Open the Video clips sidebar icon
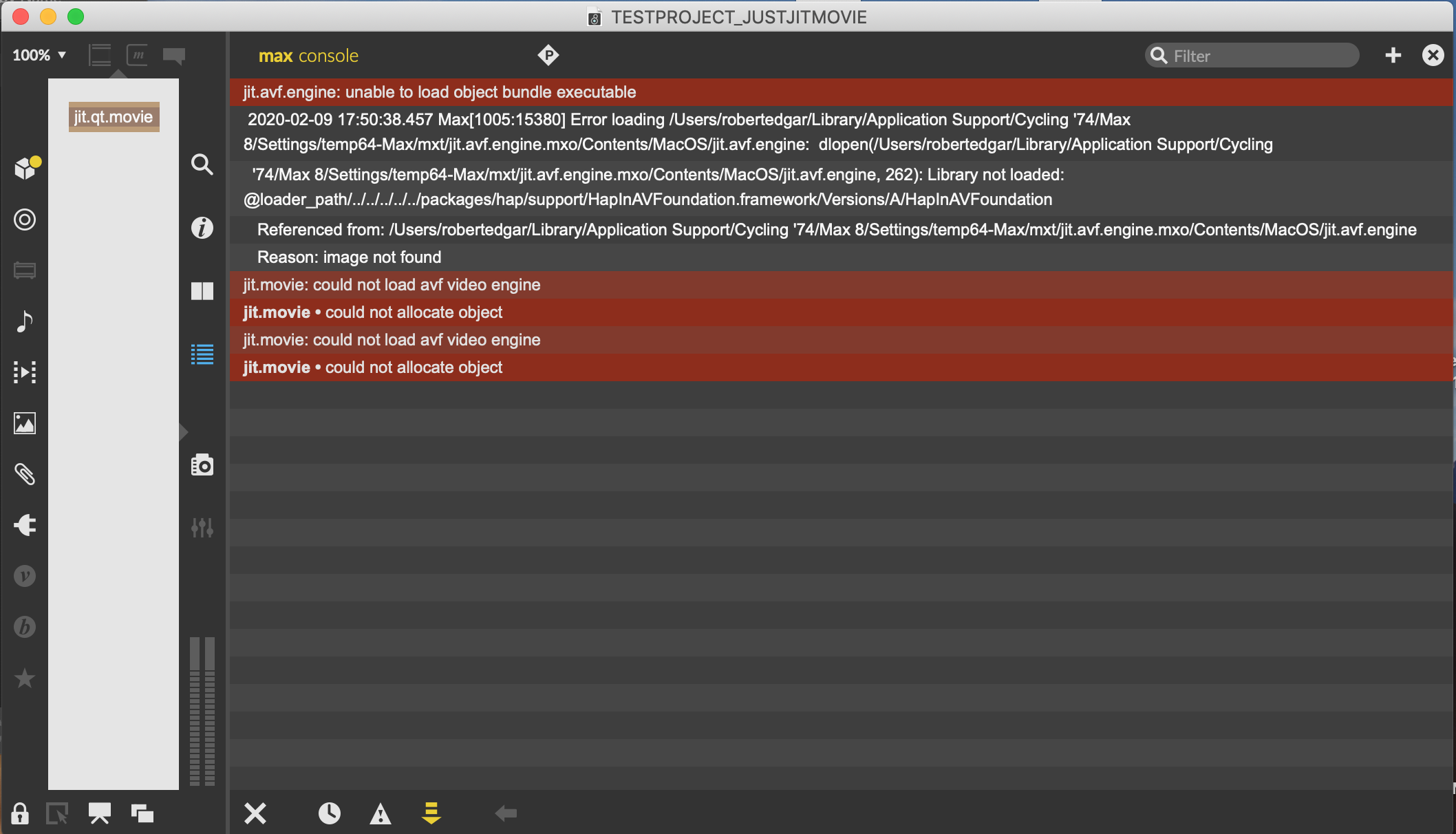Screen dimensions: 1456x834 [25, 372]
